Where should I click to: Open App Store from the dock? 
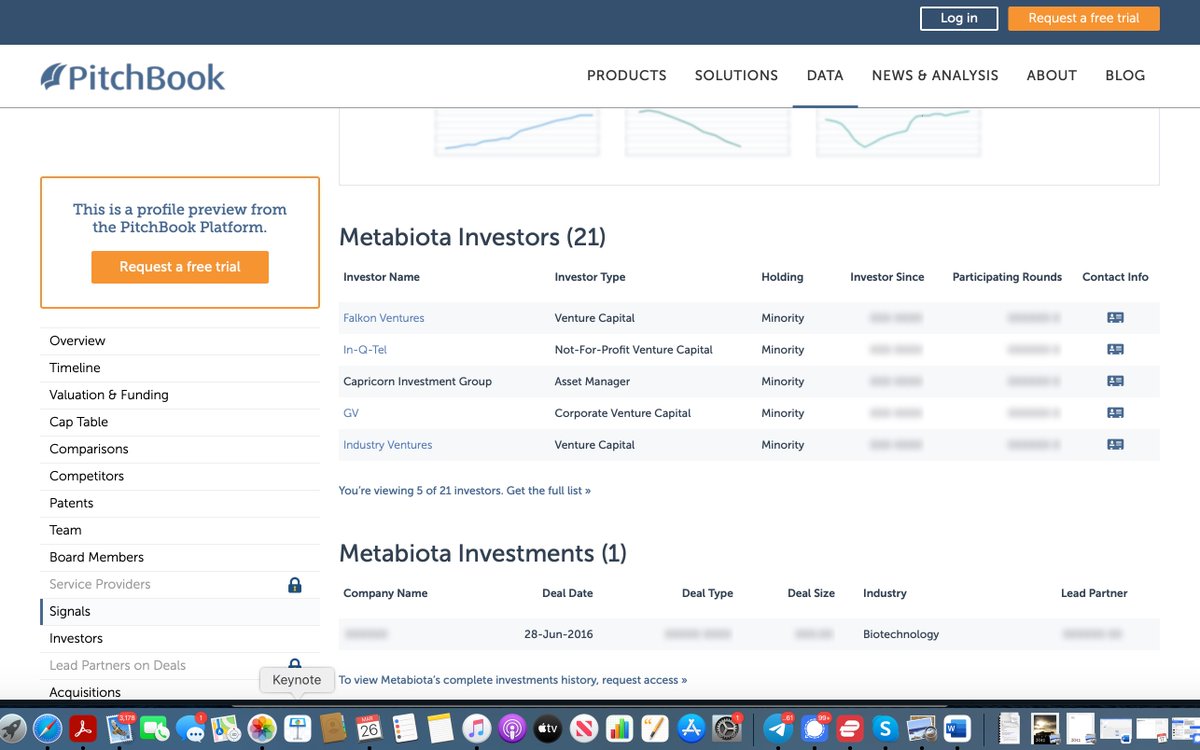point(691,728)
